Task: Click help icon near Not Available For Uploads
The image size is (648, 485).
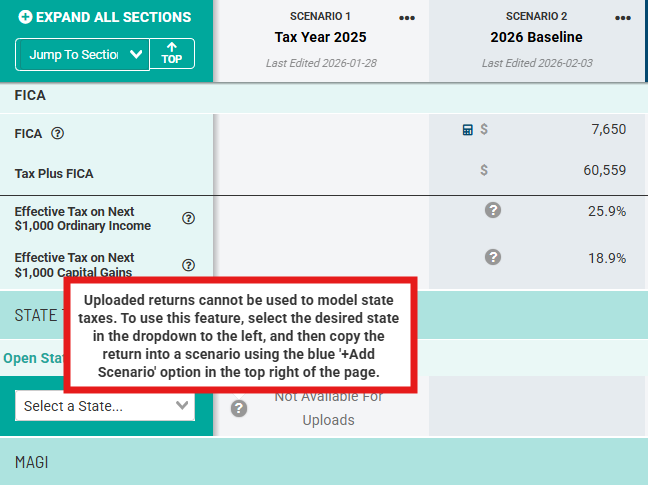Action: [238, 408]
